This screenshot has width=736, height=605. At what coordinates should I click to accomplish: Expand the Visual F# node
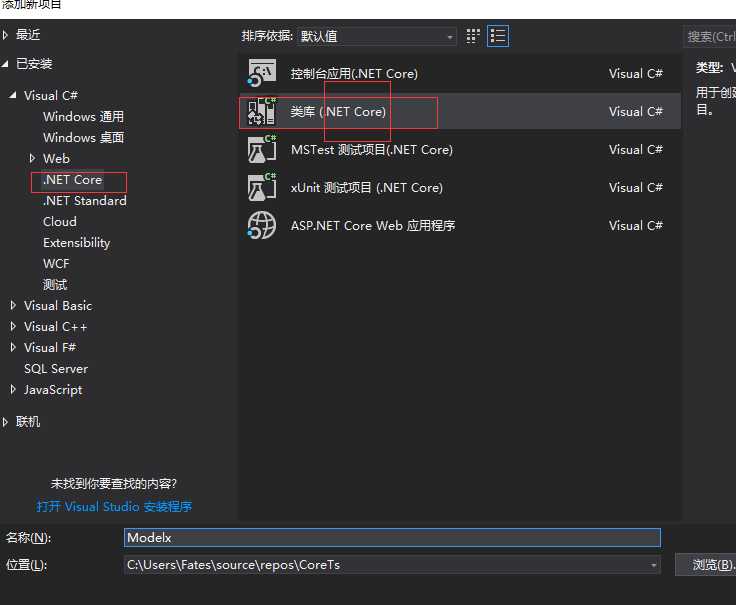pyautogui.click(x=13, y=347)
